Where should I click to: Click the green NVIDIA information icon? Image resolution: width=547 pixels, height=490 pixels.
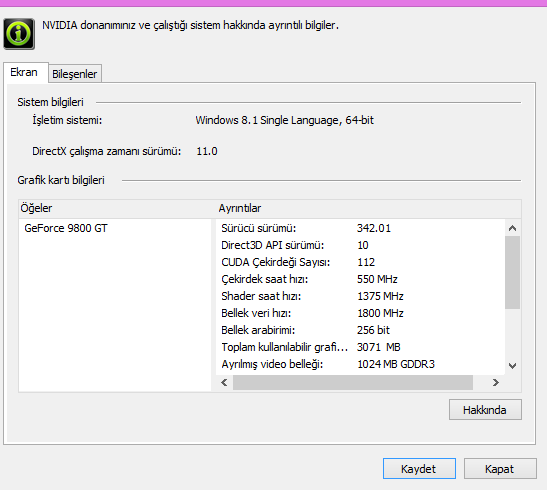(x=19, y=34)
